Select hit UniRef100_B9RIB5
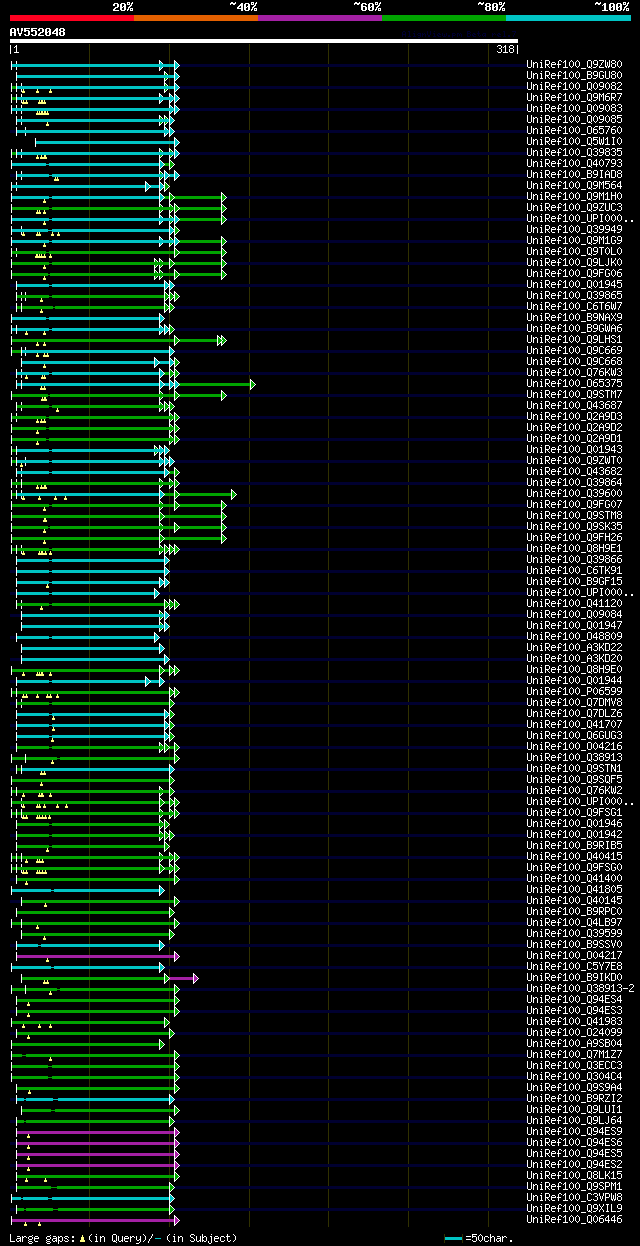This screenshot has width=640, height=1246. pos(574,846)
